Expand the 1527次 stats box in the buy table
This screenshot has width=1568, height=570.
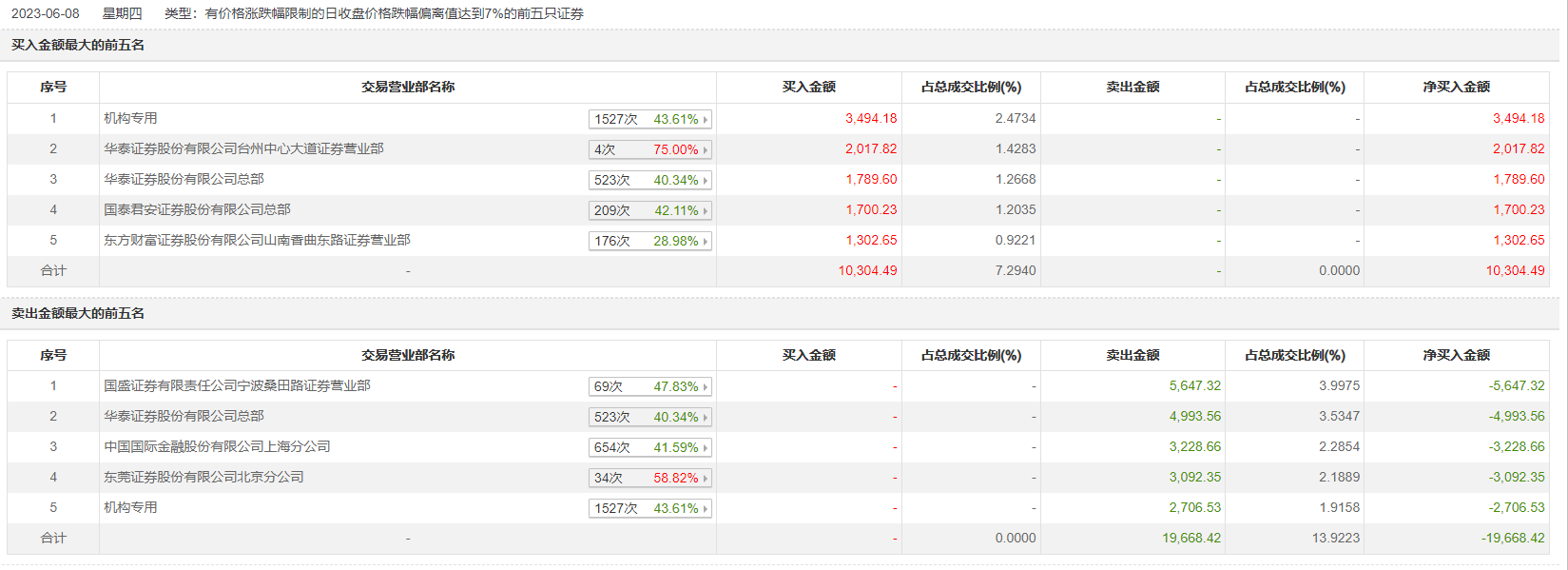[x=650, y=119]
